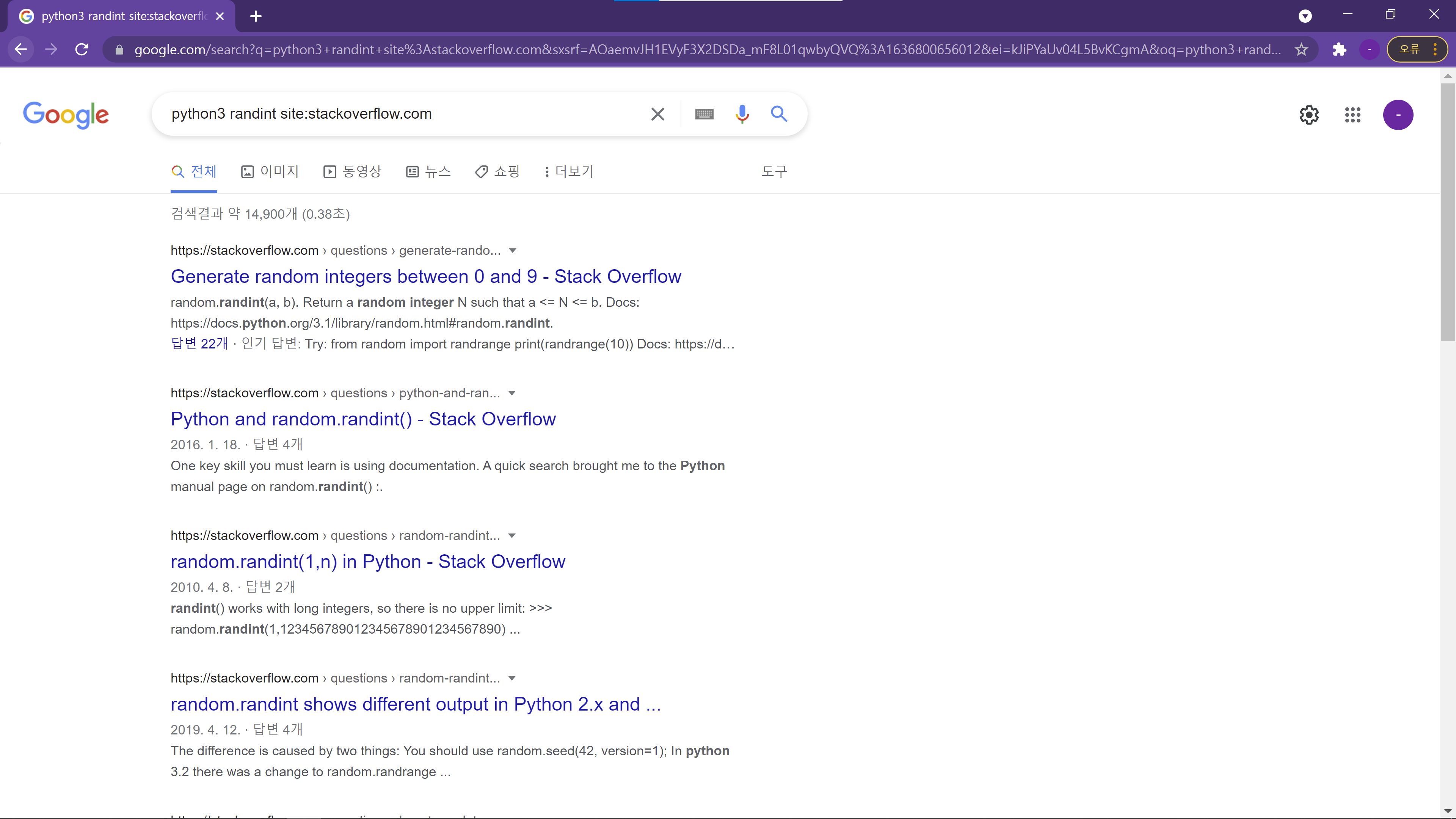Click the browser forward arrow
This screenshot has width=1456, height=819.
click(52, 50)
